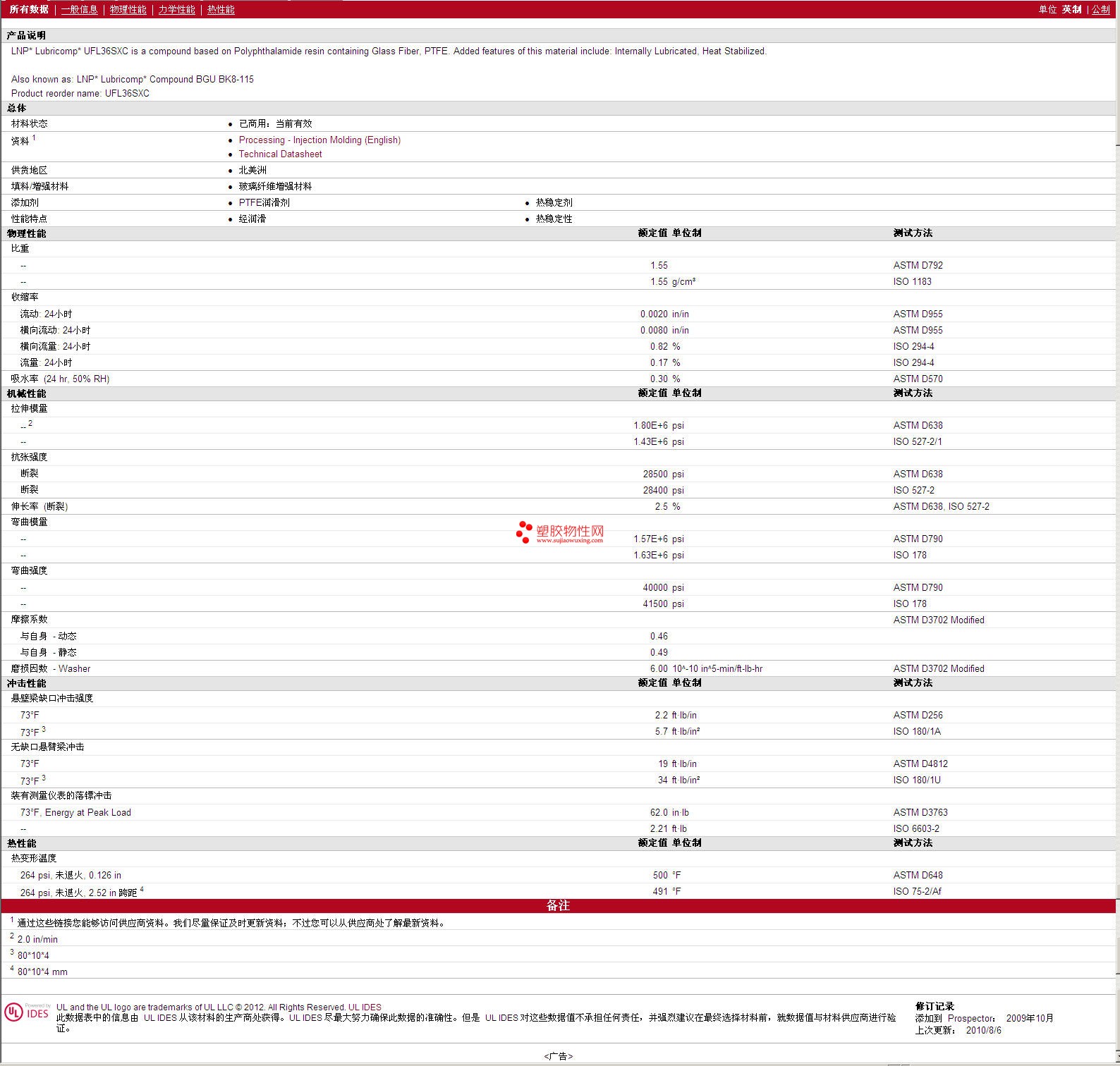Click the '吸水率 (24 hr, 50% RH)' row label
Screen dimensions: 1120x1066
click(60, 379)
